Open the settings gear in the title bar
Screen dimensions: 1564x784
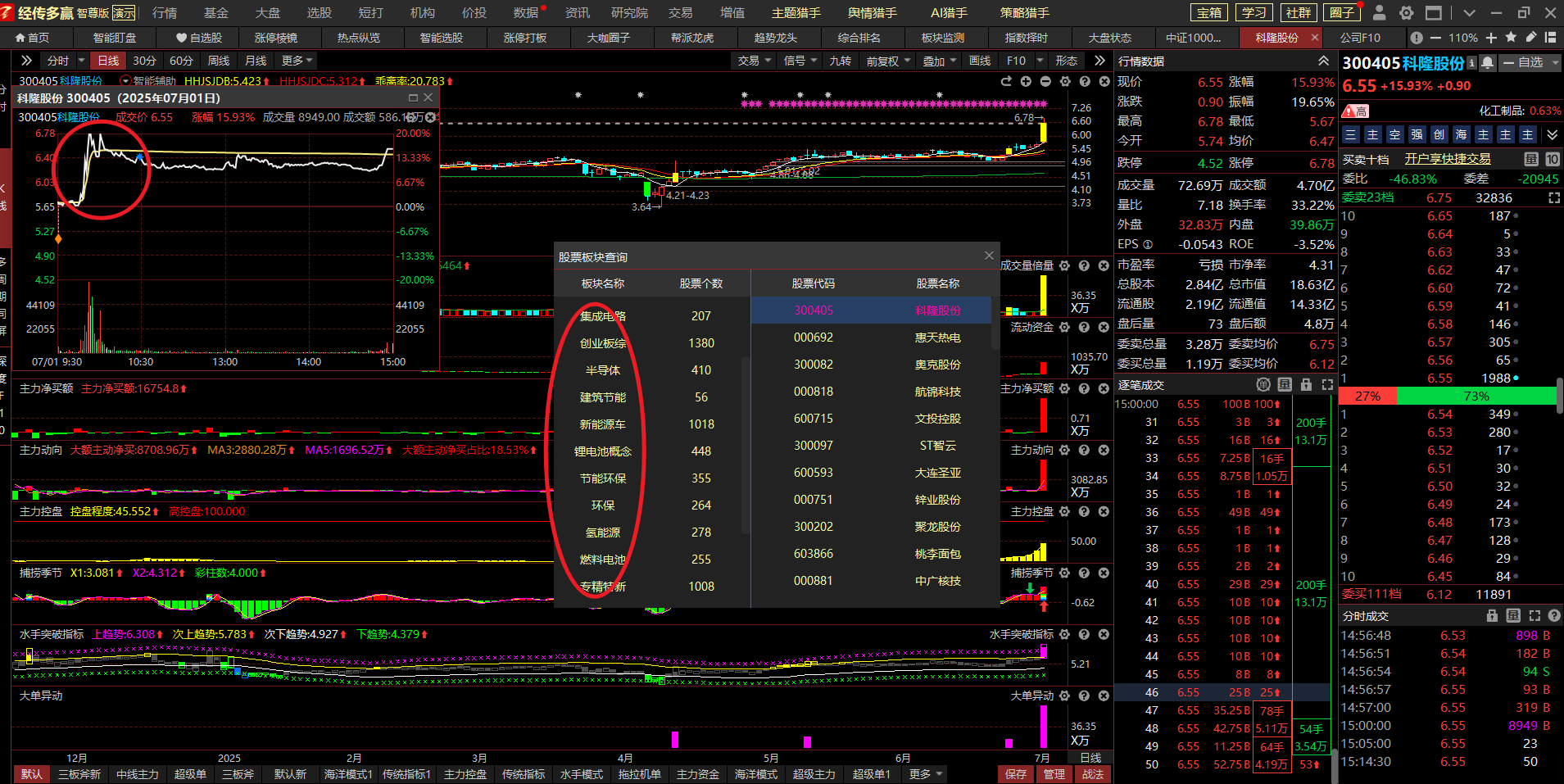point(1406,12)
